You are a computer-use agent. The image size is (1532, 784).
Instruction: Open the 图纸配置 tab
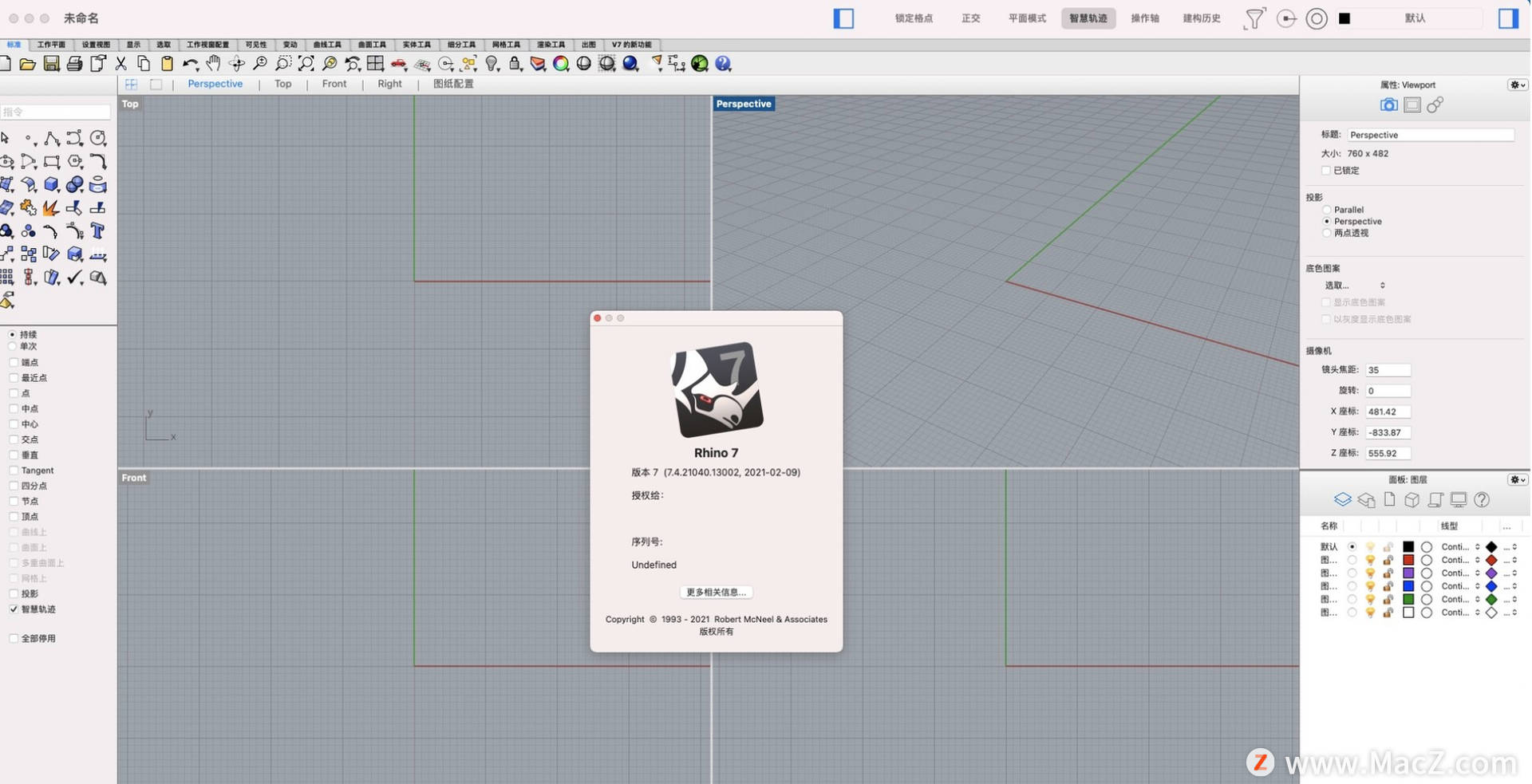[x=453, y=84]
